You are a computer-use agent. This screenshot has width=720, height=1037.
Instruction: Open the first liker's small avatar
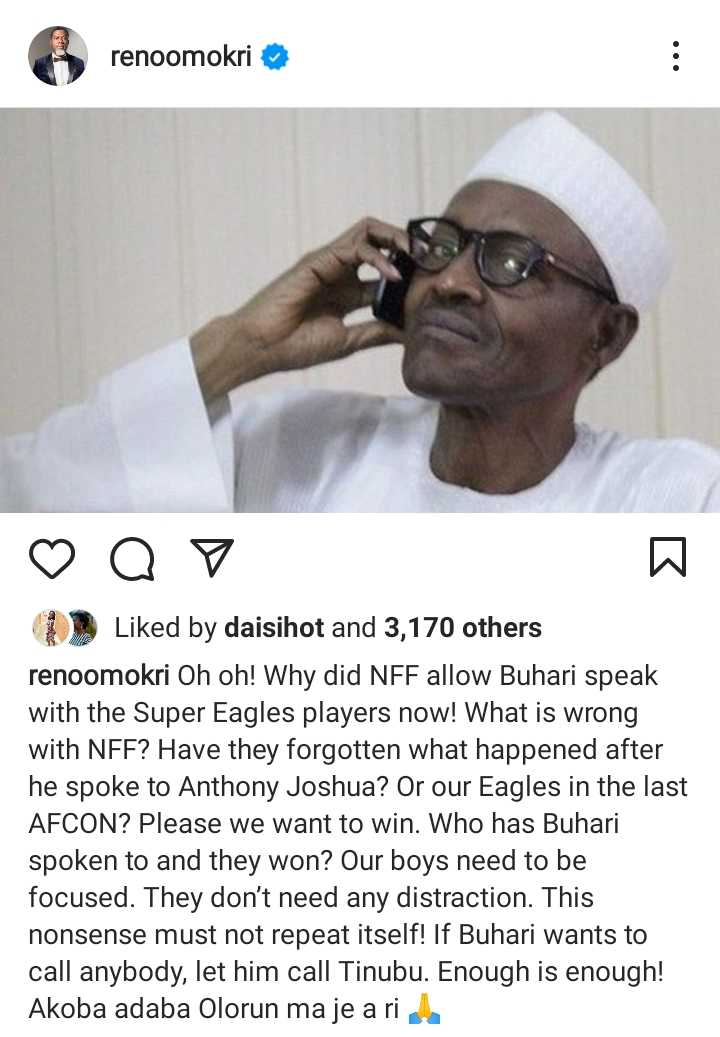click(x=50, y=628)
